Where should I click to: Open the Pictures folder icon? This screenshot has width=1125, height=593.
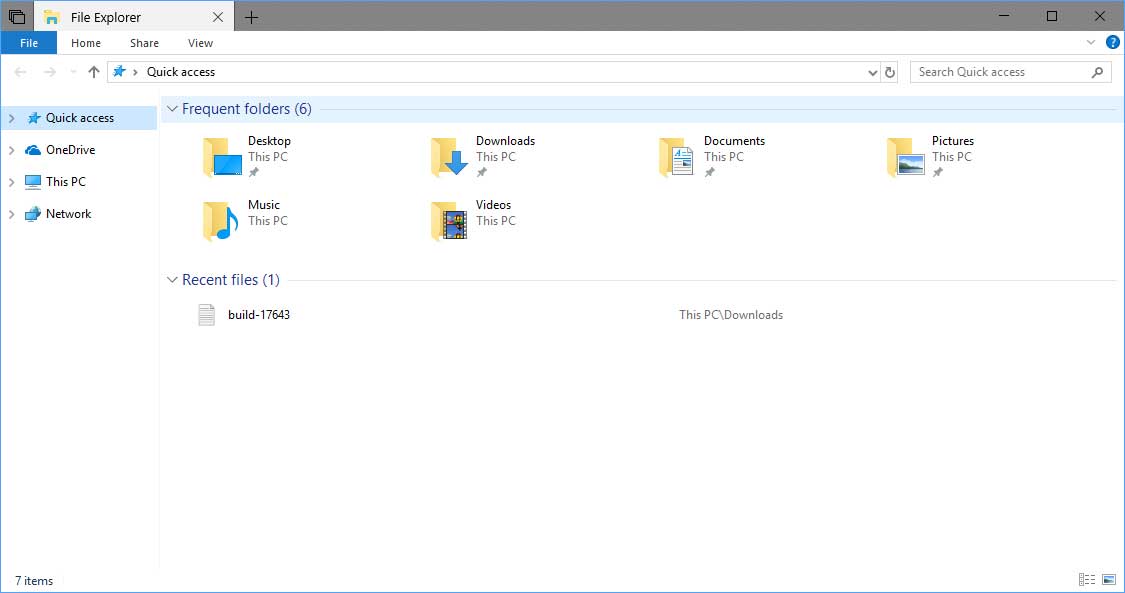click(906, 158)
